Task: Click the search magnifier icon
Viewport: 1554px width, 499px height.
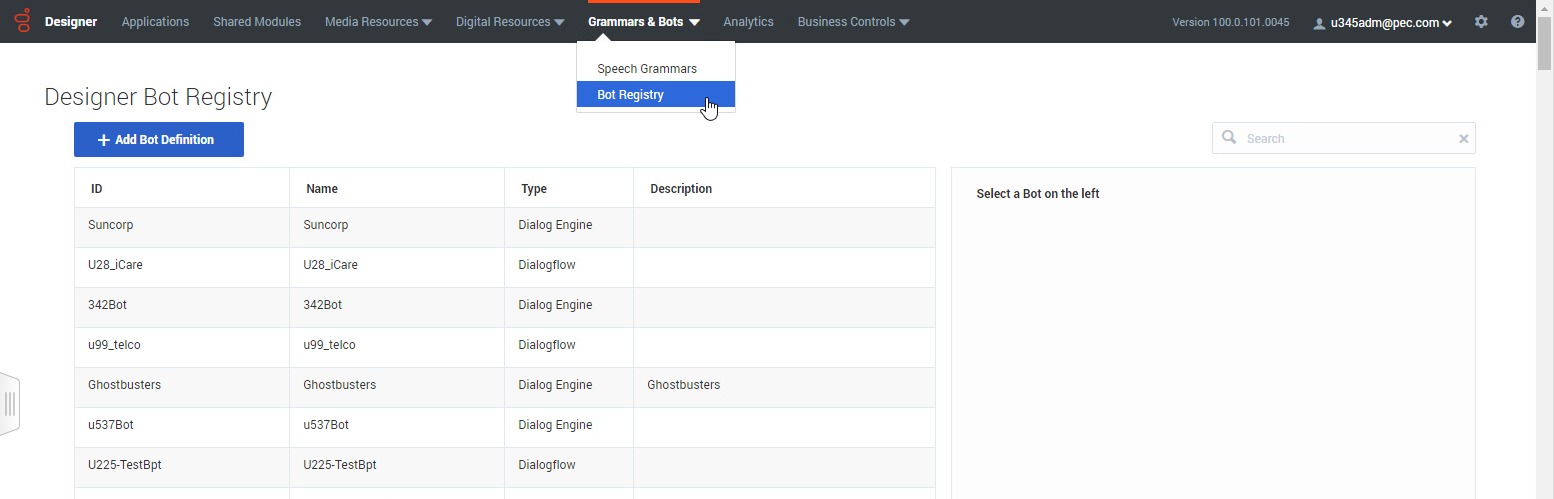Action: (x=1228, y=138)
